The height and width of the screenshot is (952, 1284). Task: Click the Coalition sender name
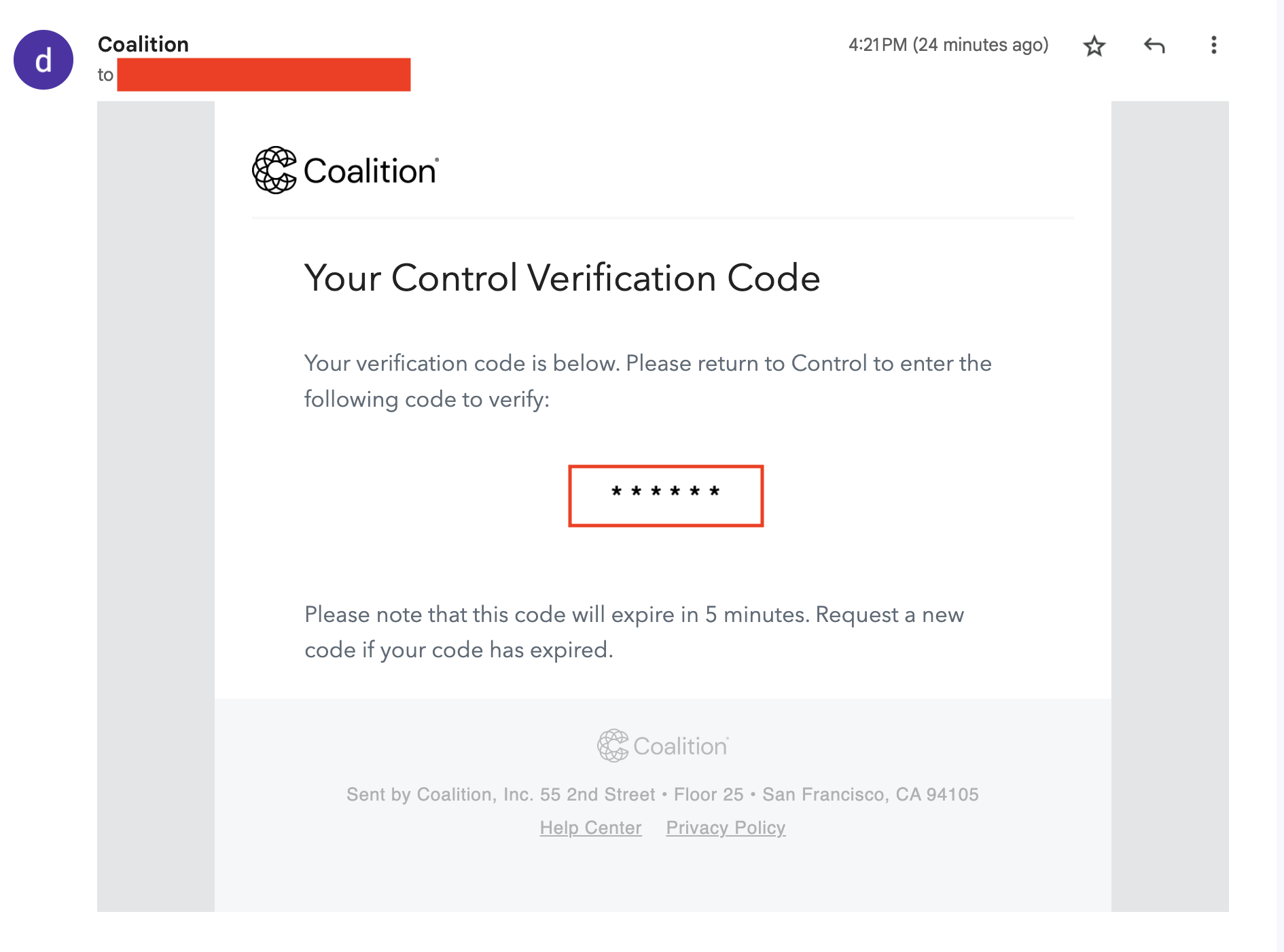[x=143, y=44]
